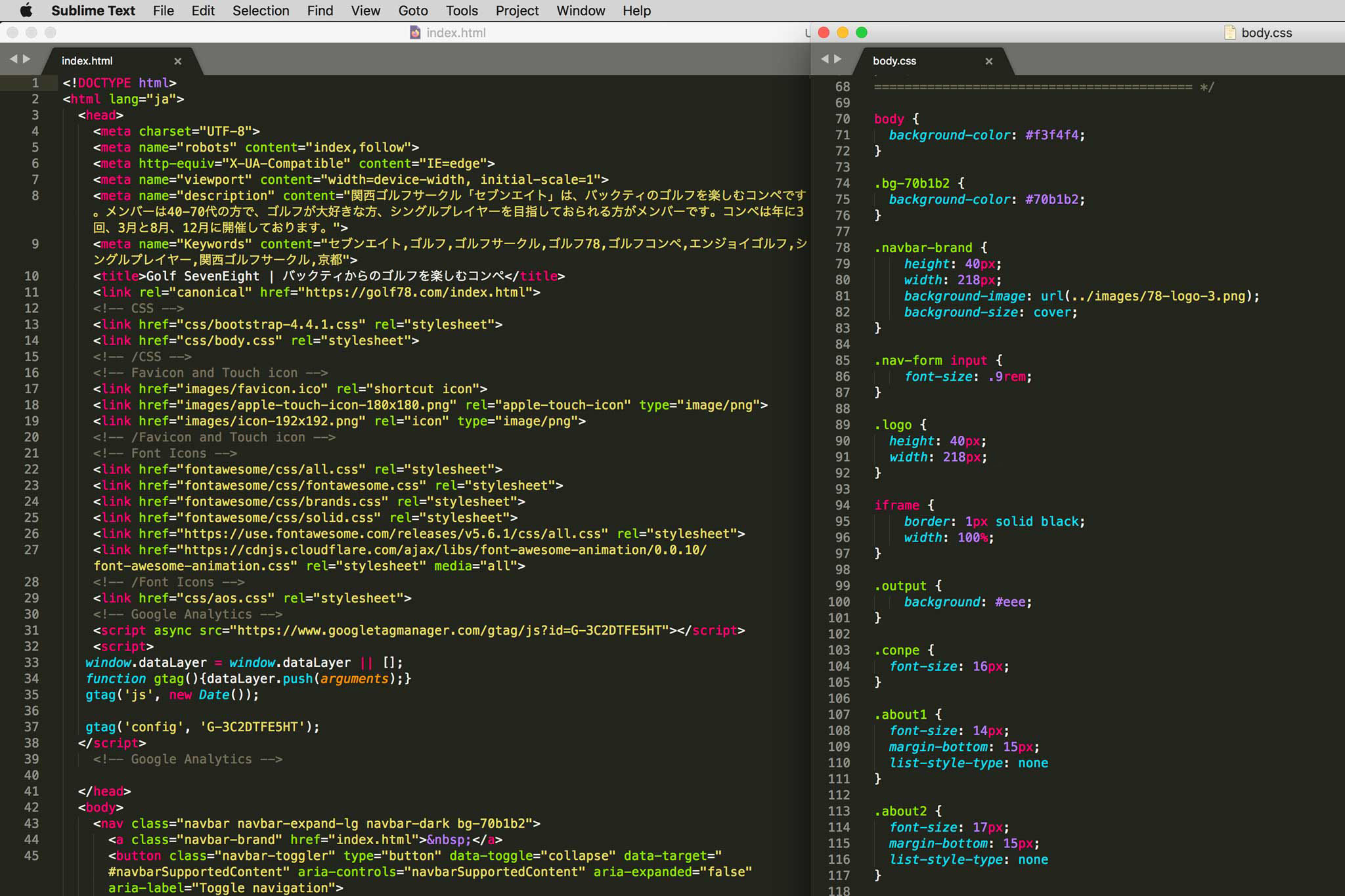
Task: Click the previous-tab arrow in the index.html window
Action: (13, 59)
